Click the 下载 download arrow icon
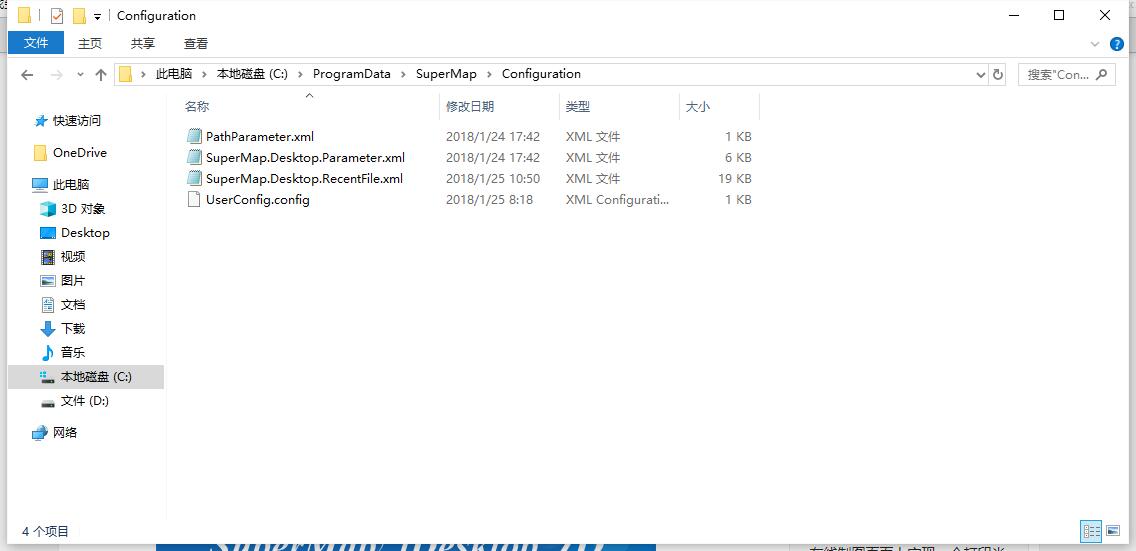Viewport: 1136px width, 551px height. tap(48, 329)
